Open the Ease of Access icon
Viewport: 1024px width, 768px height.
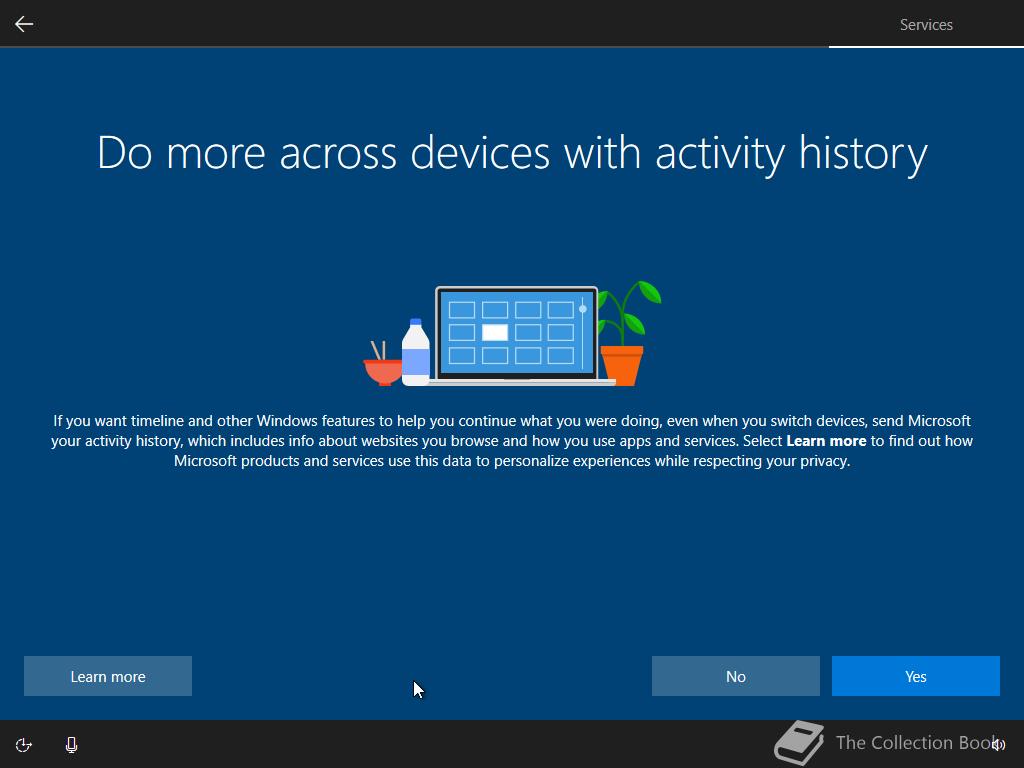point(24,745)
